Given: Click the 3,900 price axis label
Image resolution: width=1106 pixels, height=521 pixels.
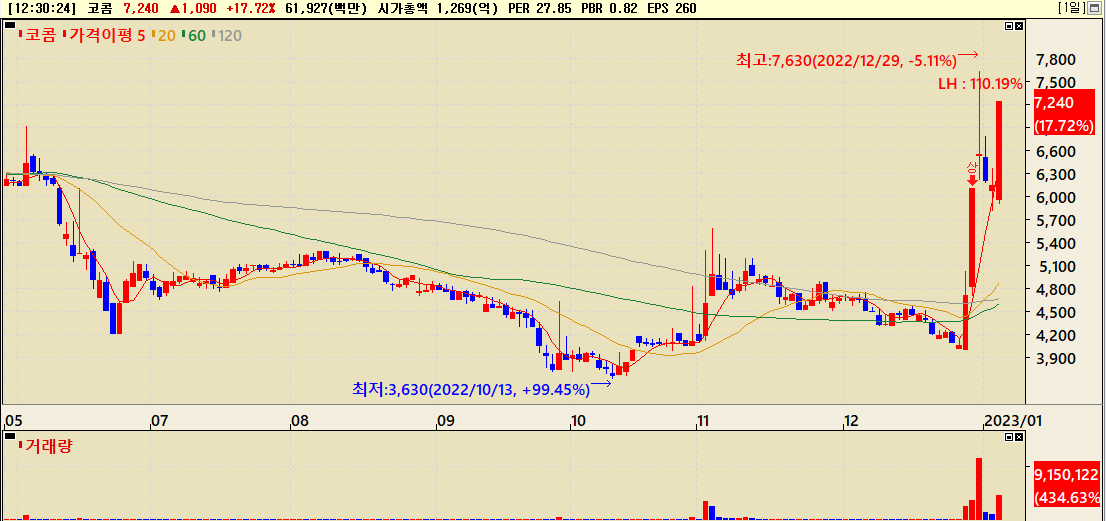Looking at the screenshot, I should click(1055, 358).
